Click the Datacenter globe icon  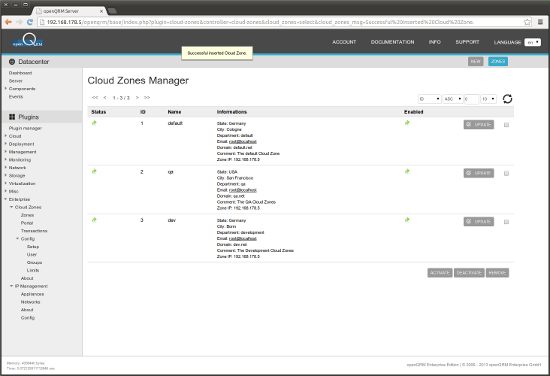coord(12,62)
